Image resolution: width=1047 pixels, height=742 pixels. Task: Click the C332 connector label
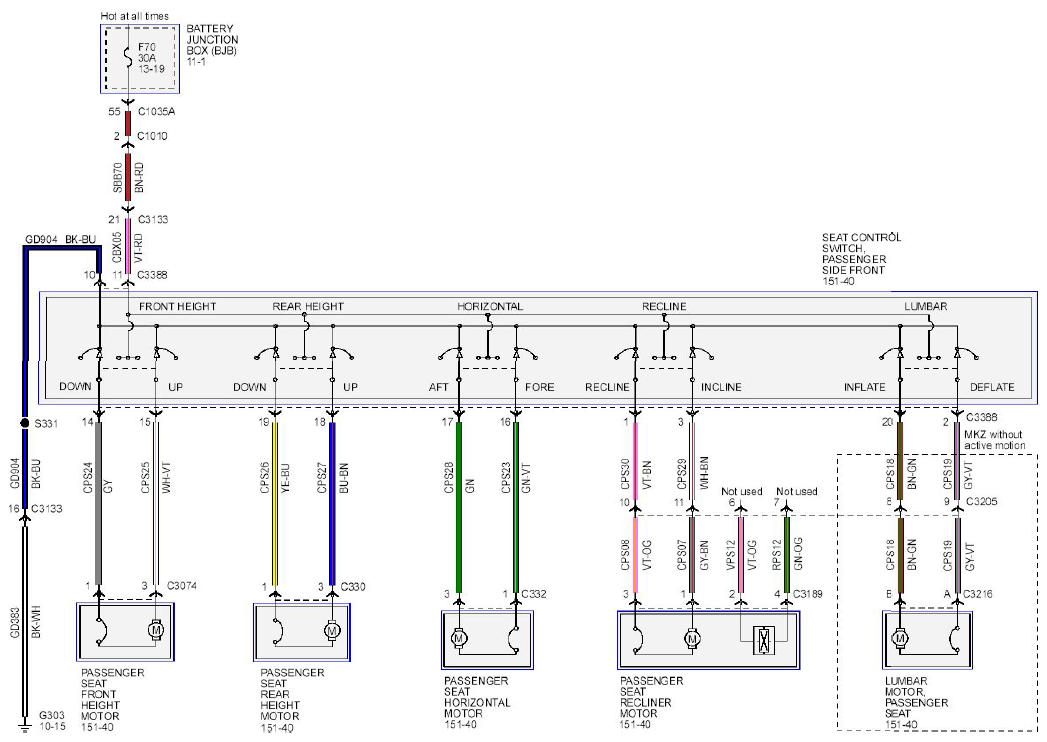pos(534,594)
